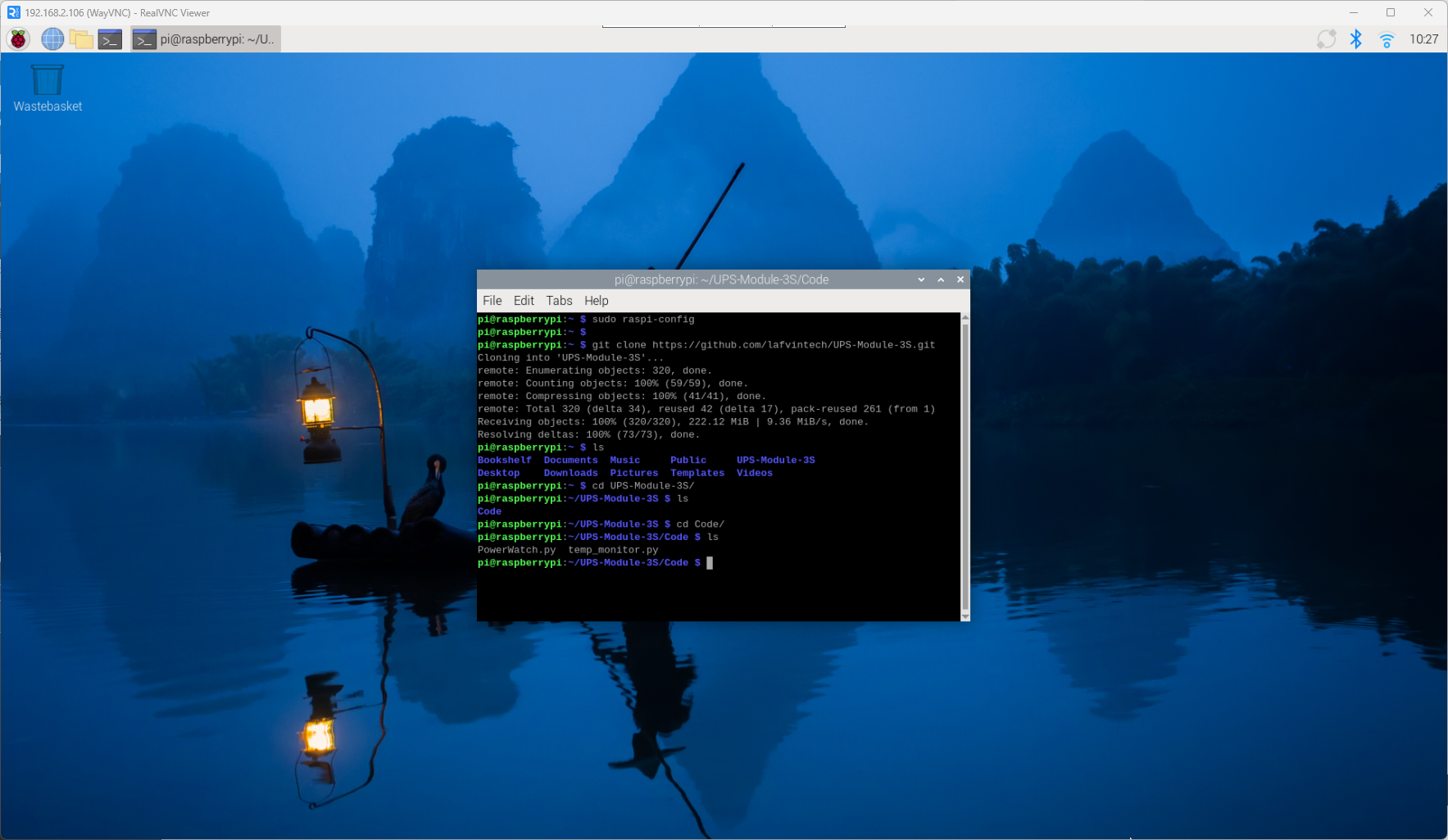Click the 'Documents' directory name
The image size is (1448, 840).
tap(570, 461)
